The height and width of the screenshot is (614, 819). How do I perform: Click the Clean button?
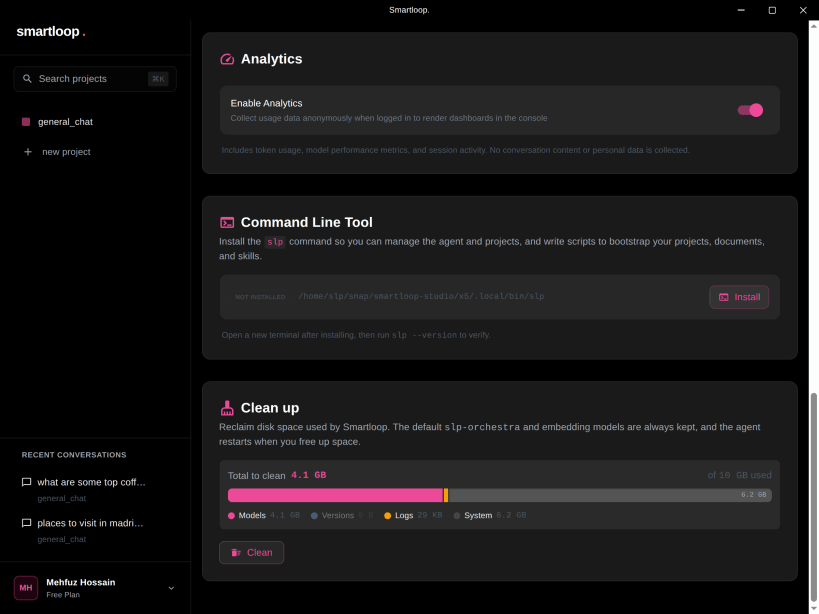251,552
